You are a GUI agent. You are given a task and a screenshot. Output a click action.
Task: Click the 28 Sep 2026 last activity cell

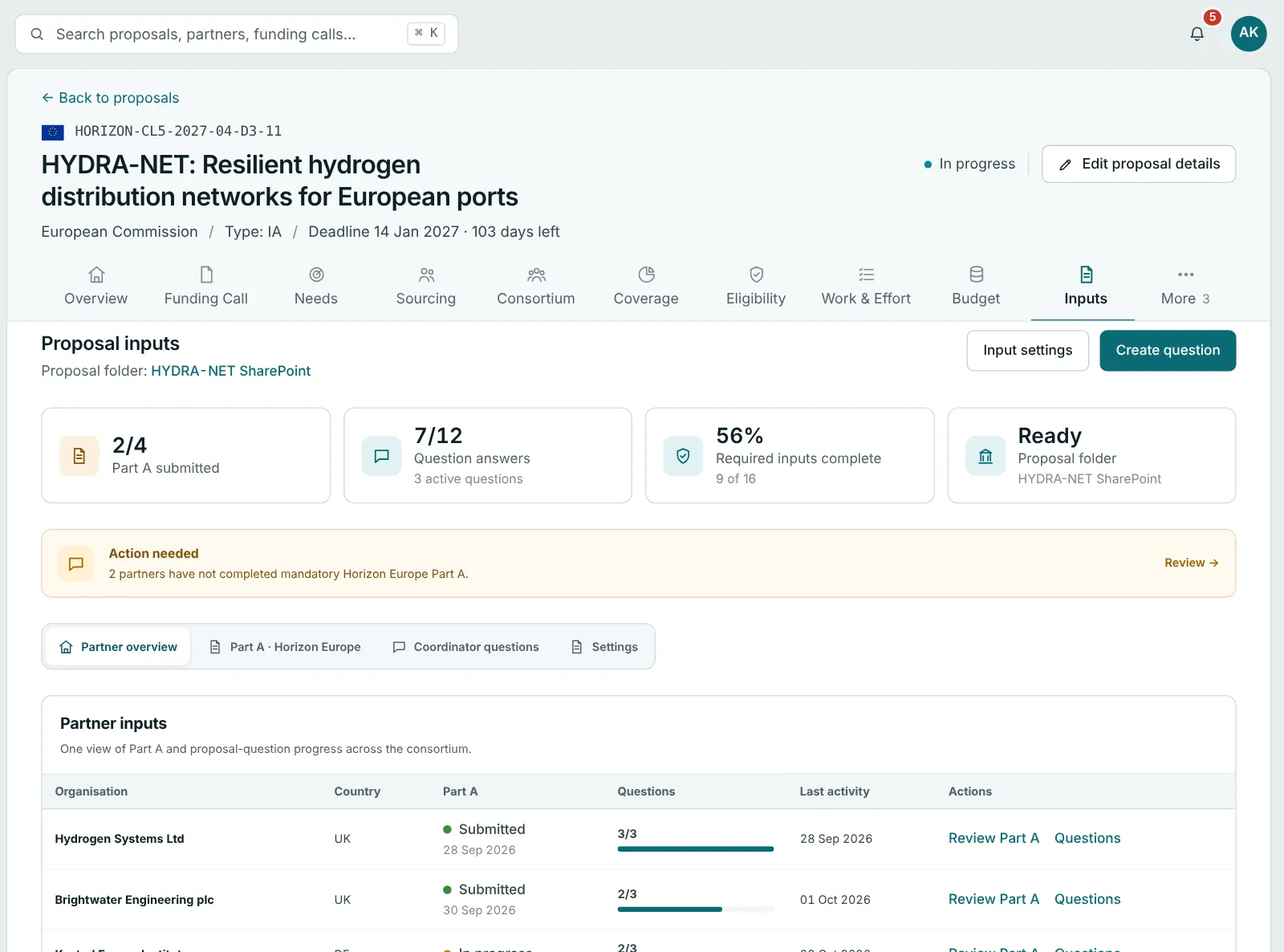tap(836, 839)
